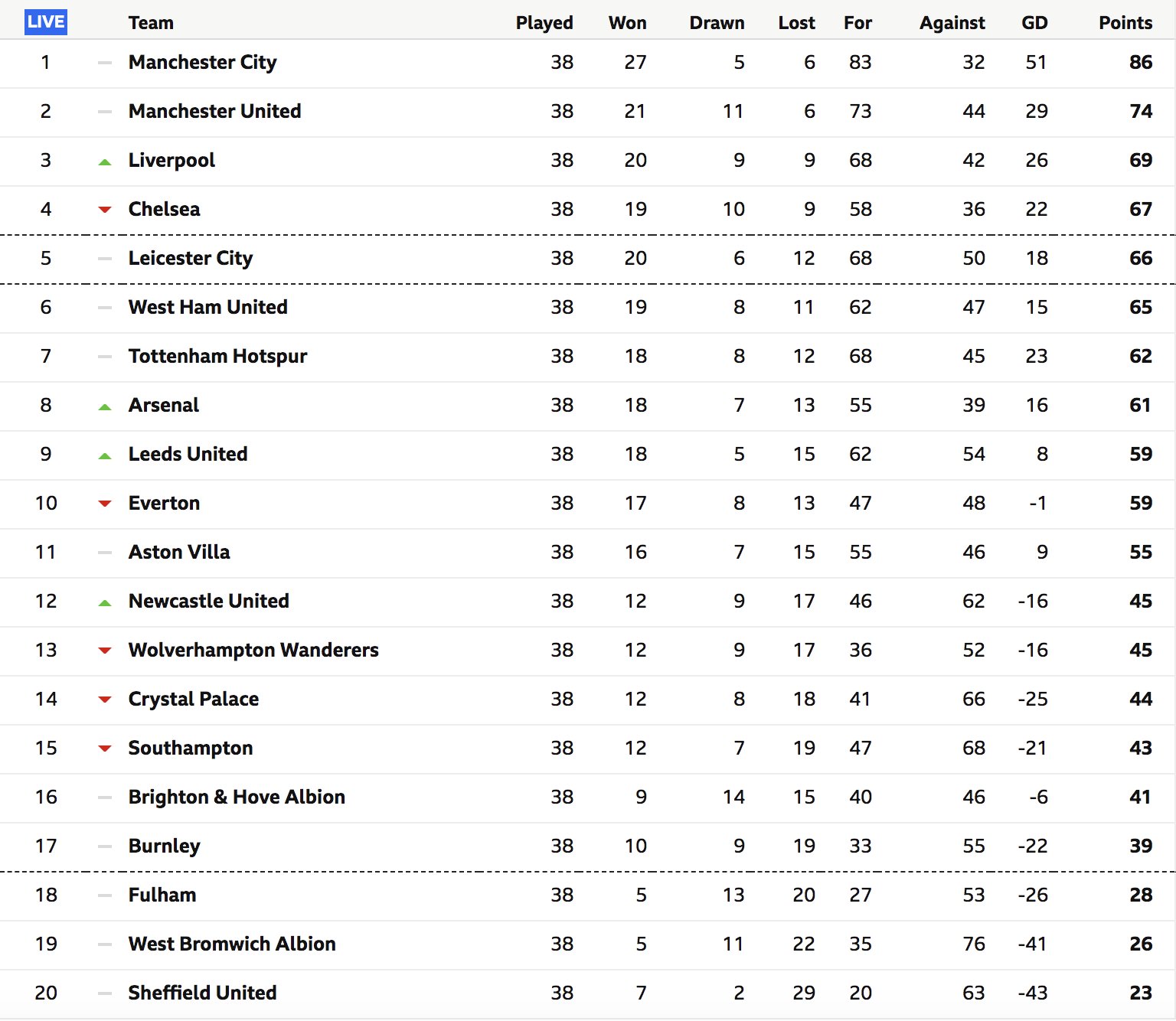Open the Leicester City team link

point(190,258)
